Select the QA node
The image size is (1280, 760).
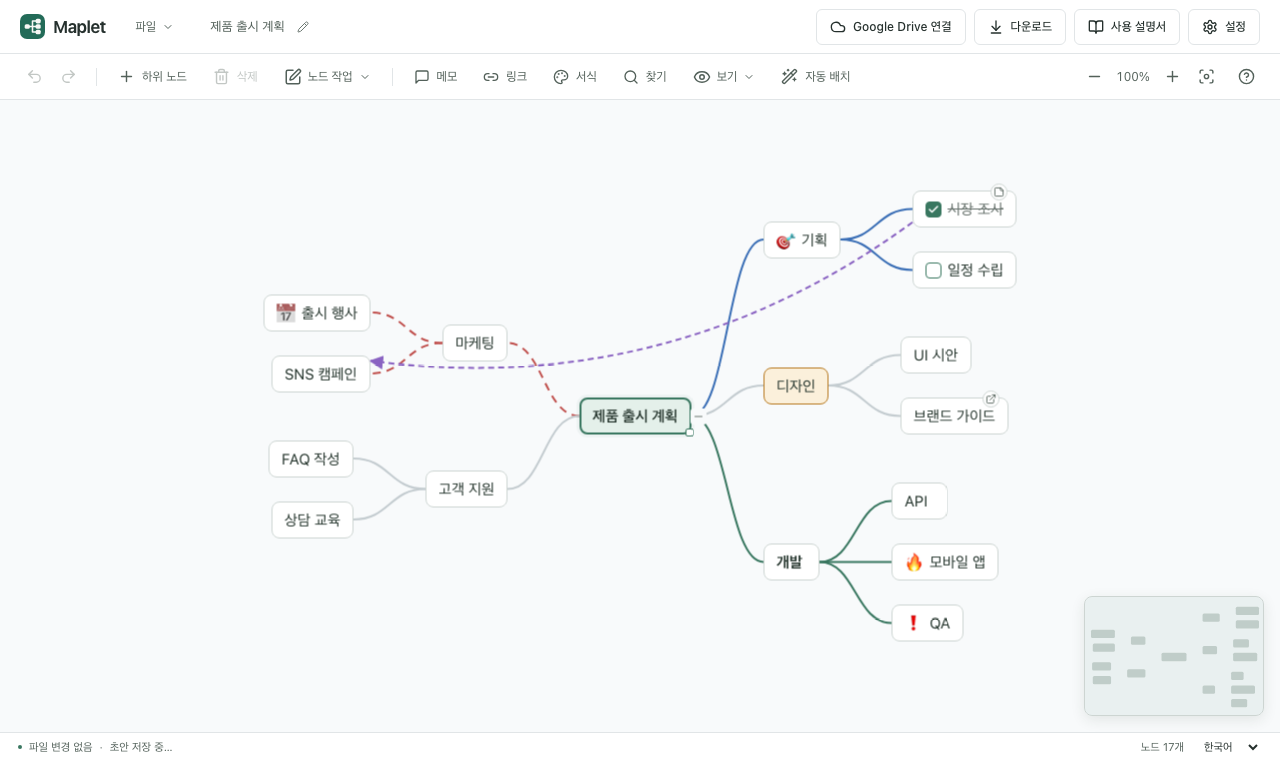point(927,623)
